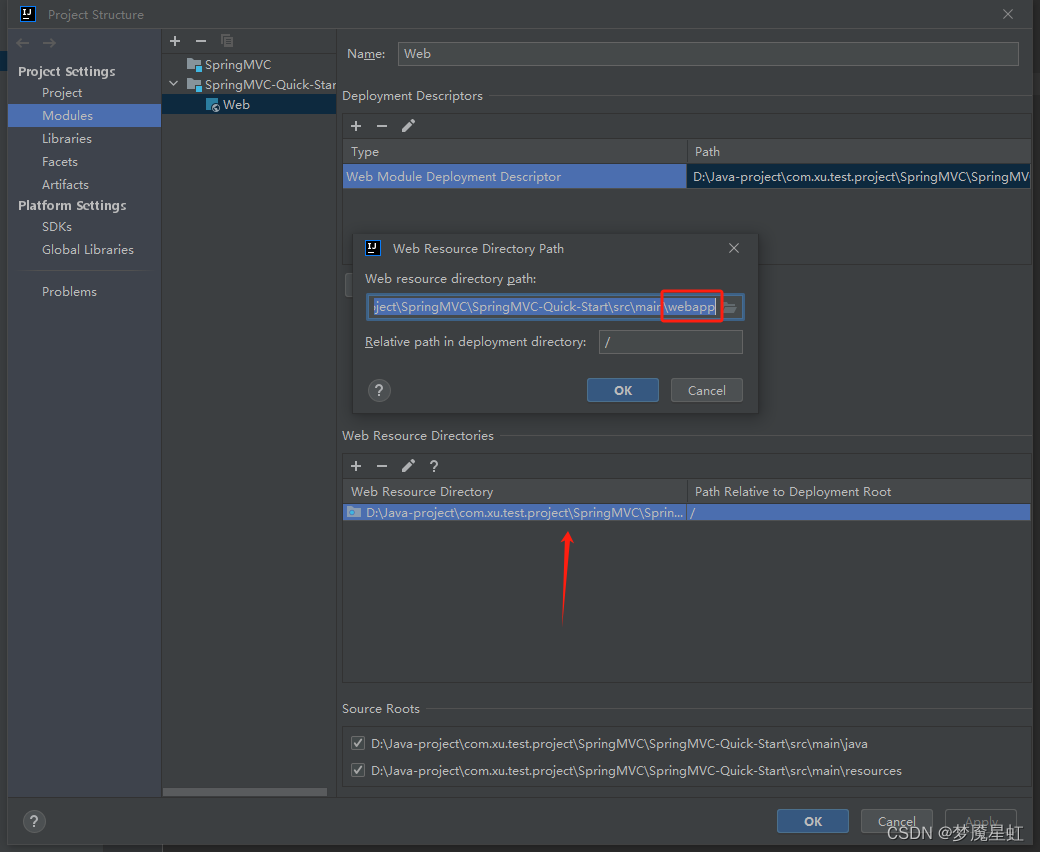This screenshot has height=852, width=1040.
Task: Click the Name field containing Web
Action: [x=708, y=54]
